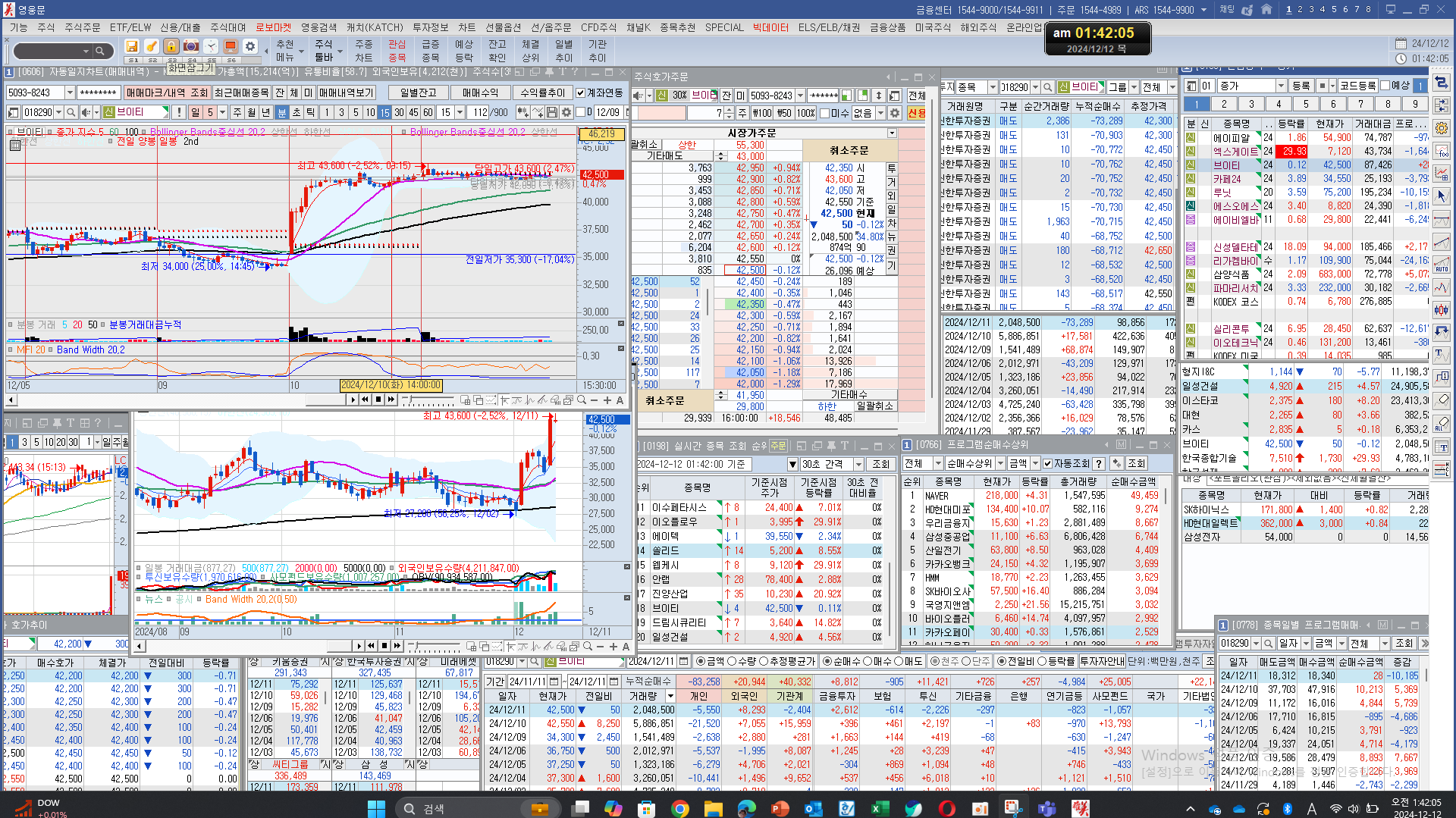Click the chart settings gear icon
The height and width of the screenshot is (818, 1456).
[x=565, y=112]
